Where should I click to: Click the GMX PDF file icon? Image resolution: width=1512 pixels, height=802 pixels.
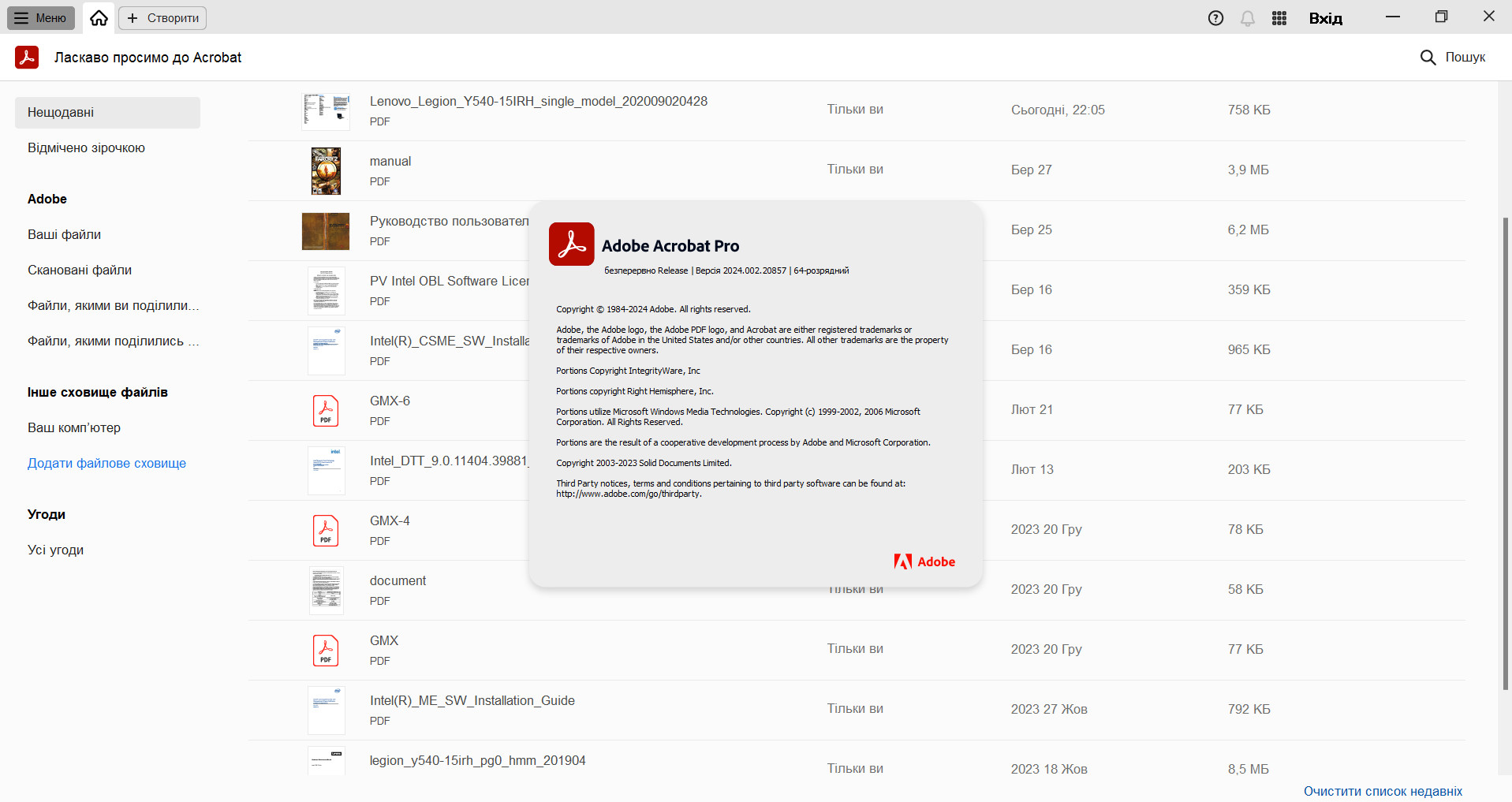tap(326, 651)
